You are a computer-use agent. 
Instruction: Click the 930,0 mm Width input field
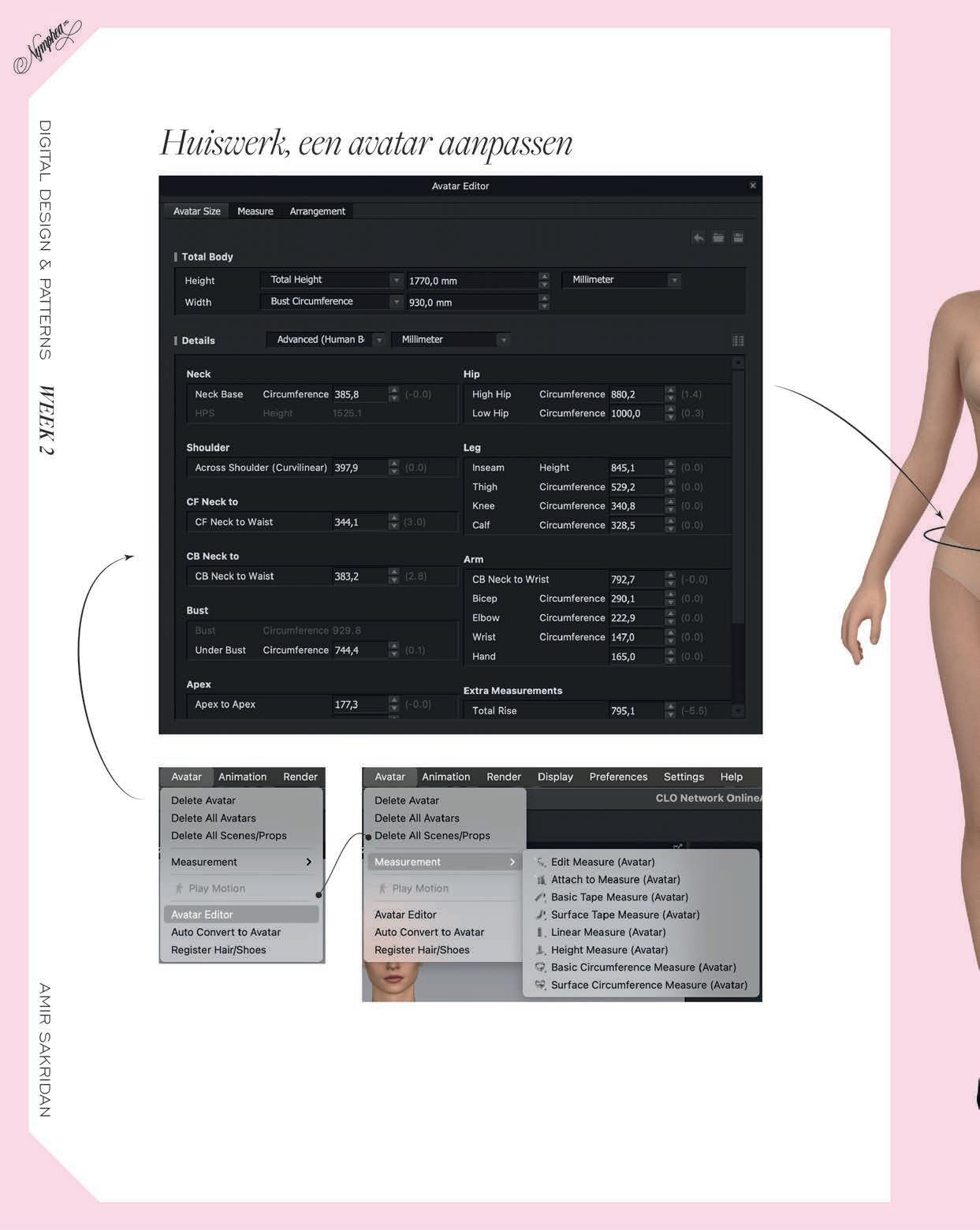[472, 302]
